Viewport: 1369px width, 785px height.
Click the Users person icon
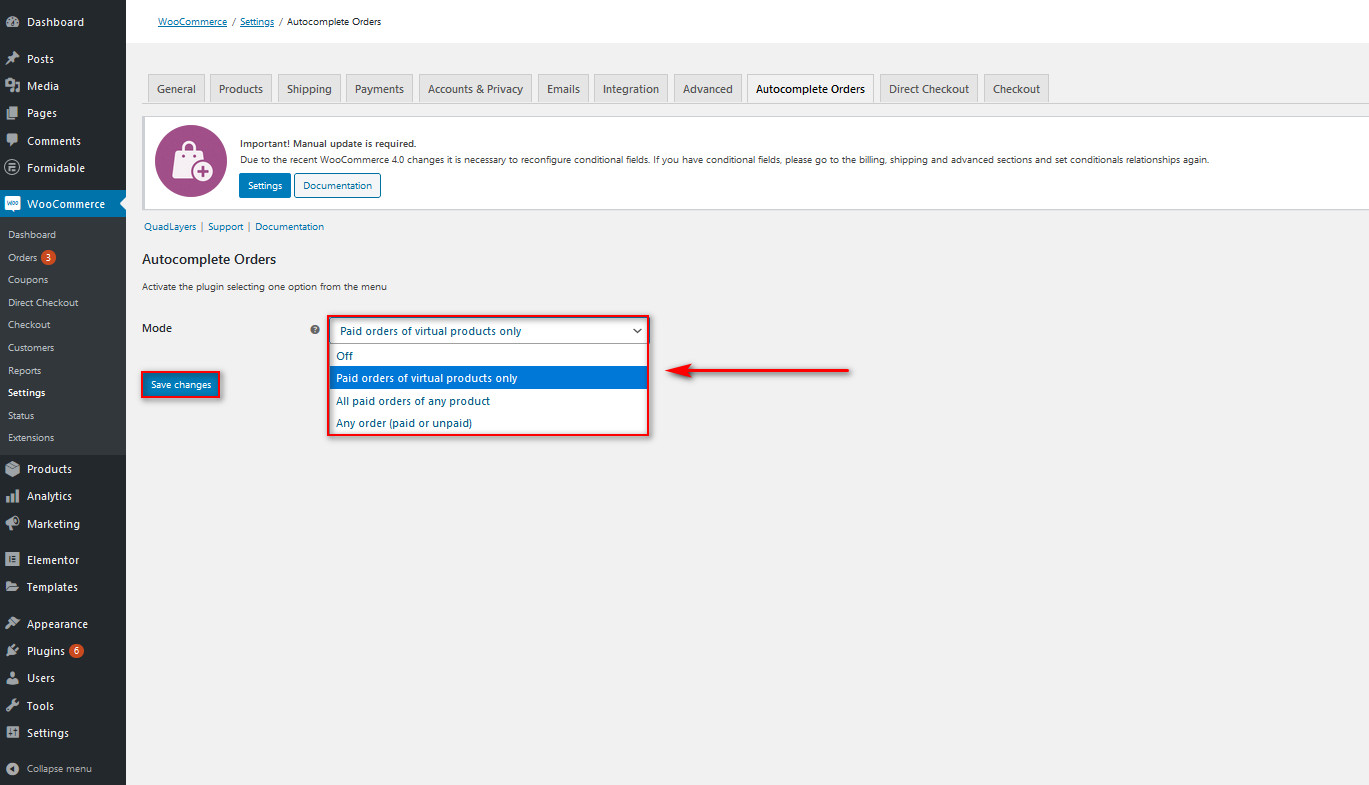13,678
